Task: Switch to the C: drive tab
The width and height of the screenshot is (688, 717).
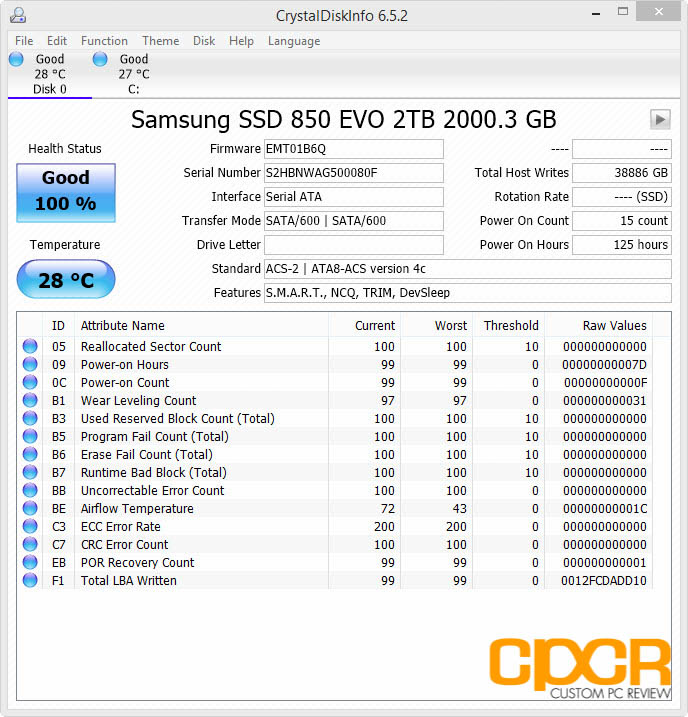Action: 133,74
